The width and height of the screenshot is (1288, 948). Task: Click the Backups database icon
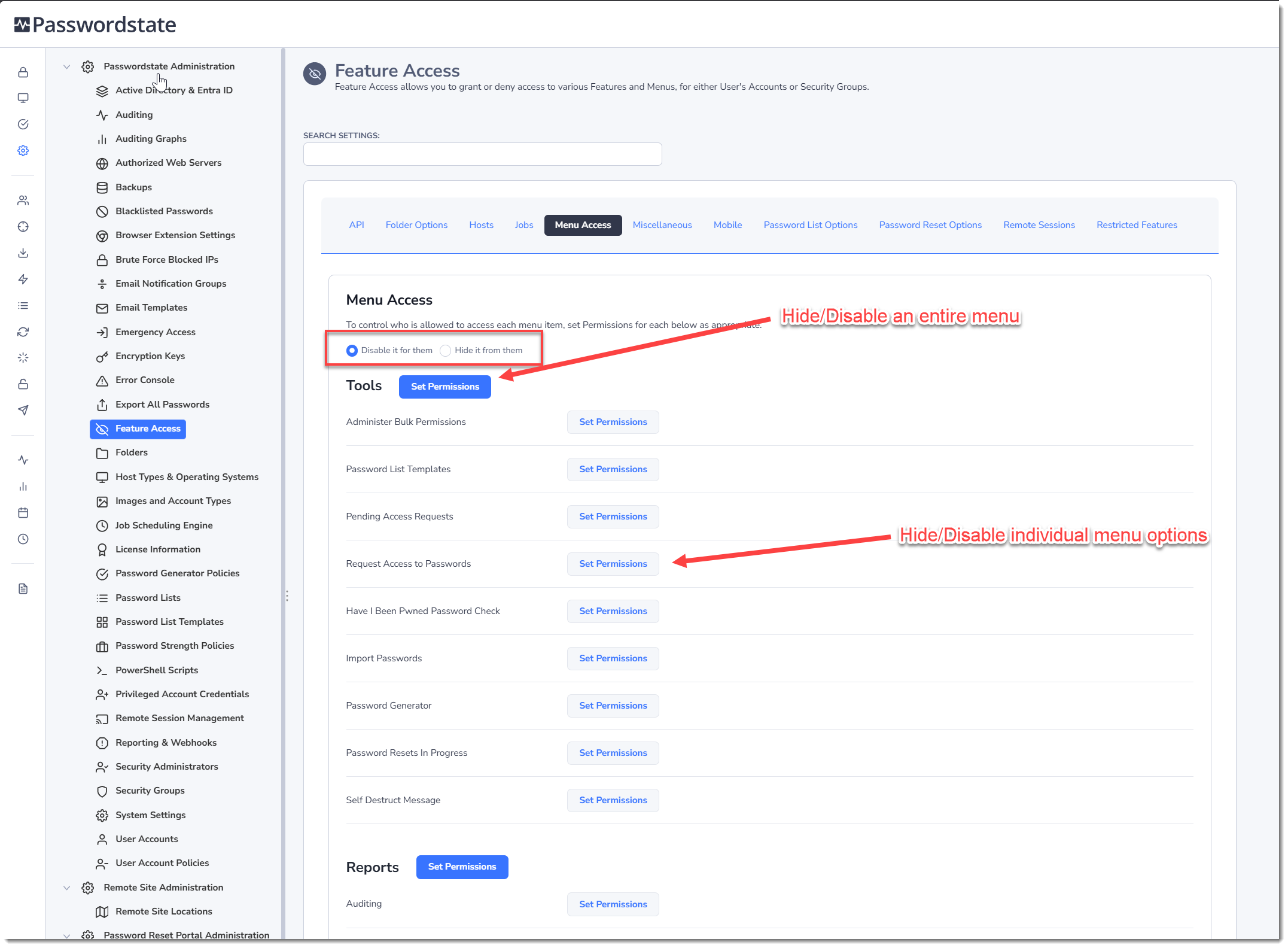[x=102, y=188]
